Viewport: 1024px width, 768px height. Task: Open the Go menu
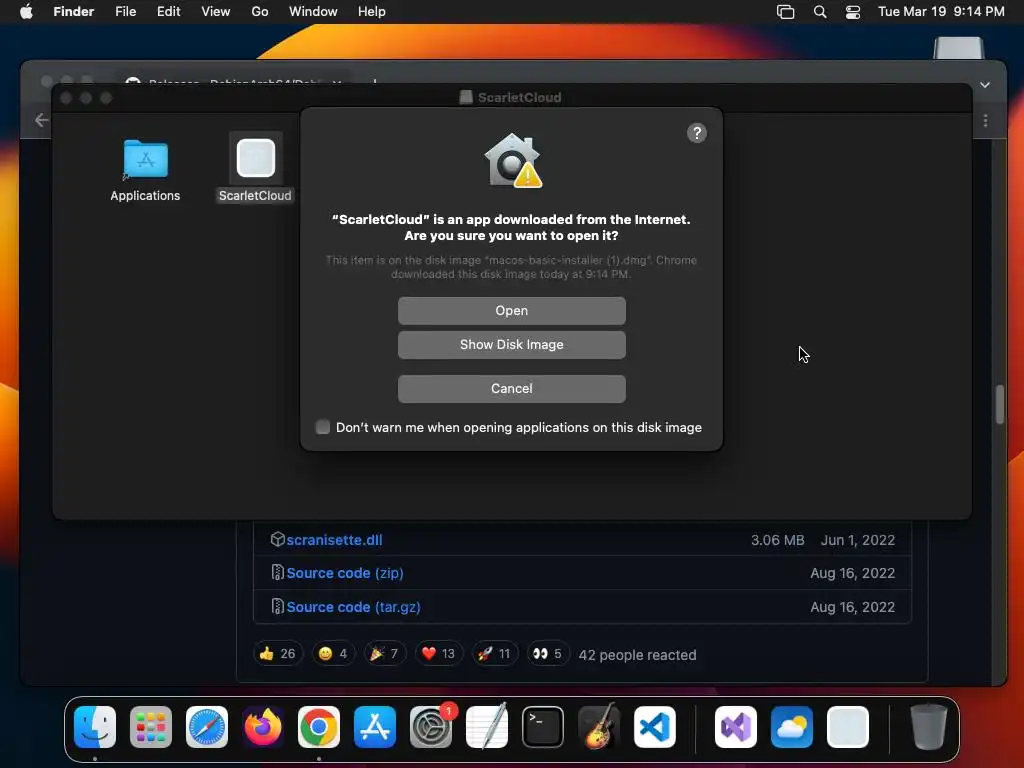coord(260,12)
